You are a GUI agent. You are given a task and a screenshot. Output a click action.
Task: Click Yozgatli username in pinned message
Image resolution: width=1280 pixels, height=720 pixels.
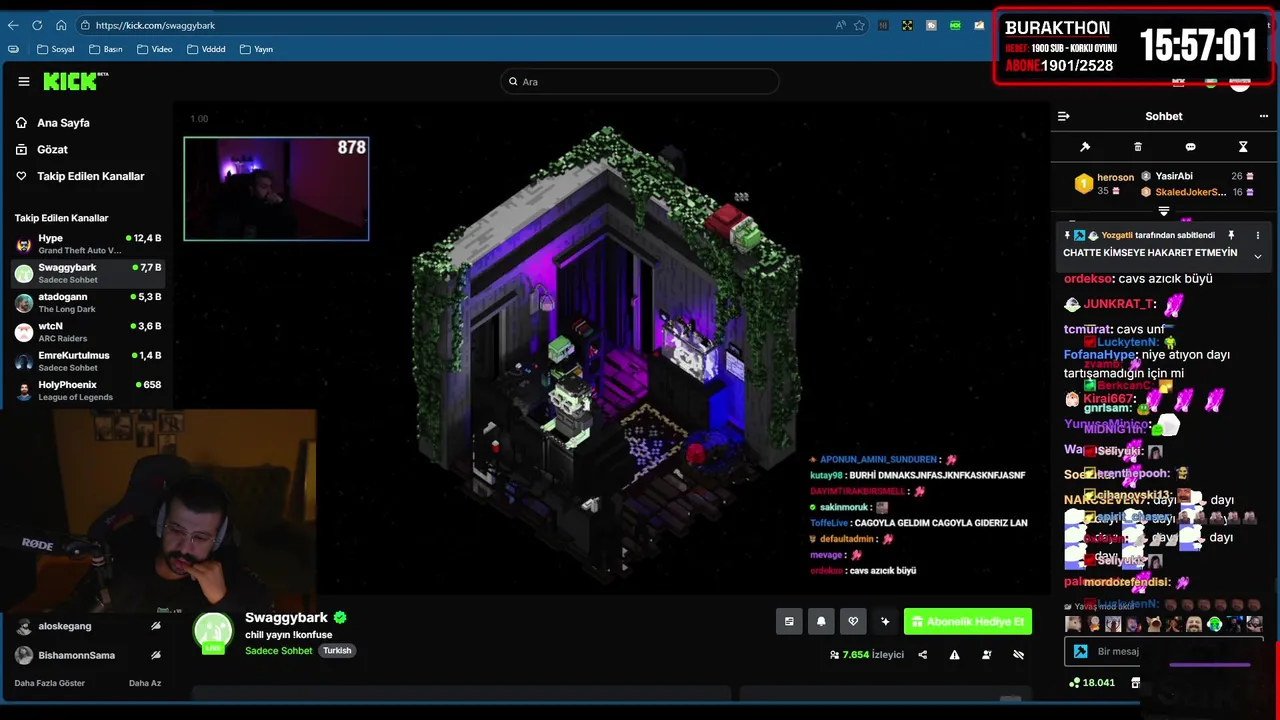1116,236
